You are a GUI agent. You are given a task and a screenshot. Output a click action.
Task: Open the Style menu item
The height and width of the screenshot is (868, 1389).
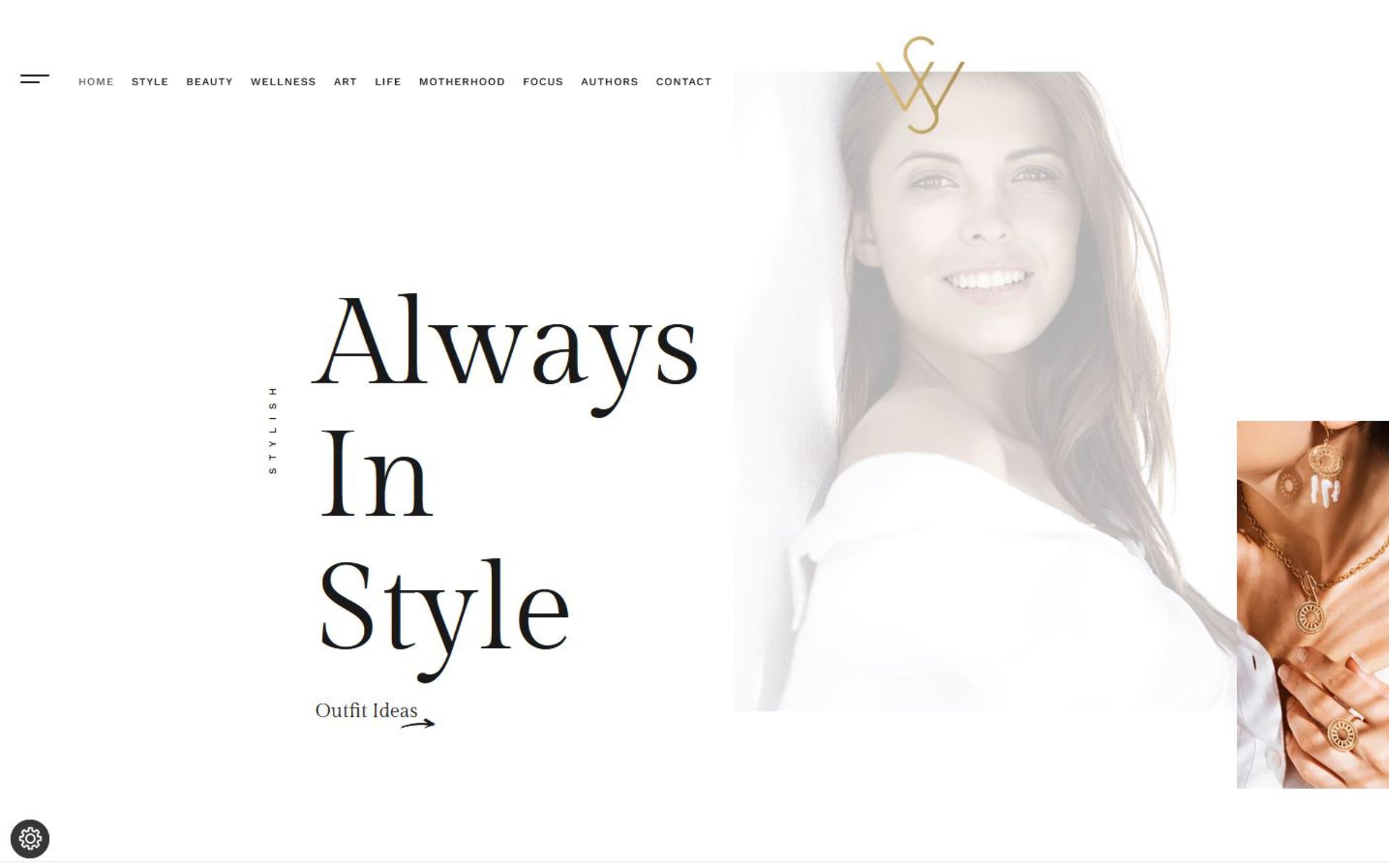point(150,82)
